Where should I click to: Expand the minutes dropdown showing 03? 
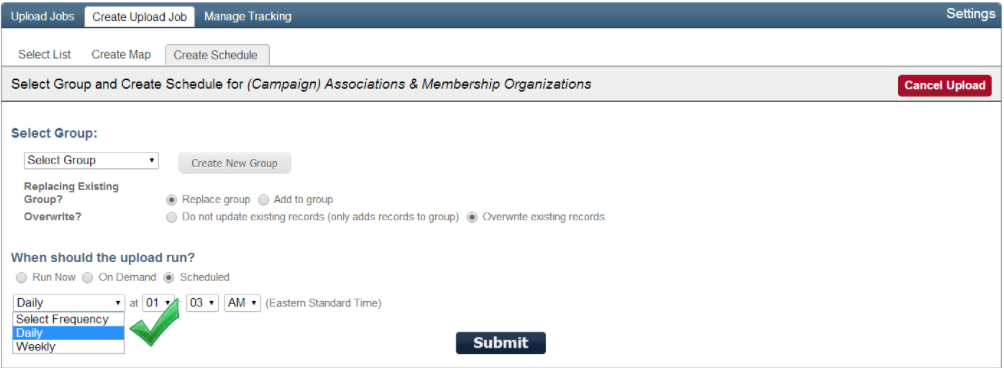[x=203, y=303]
